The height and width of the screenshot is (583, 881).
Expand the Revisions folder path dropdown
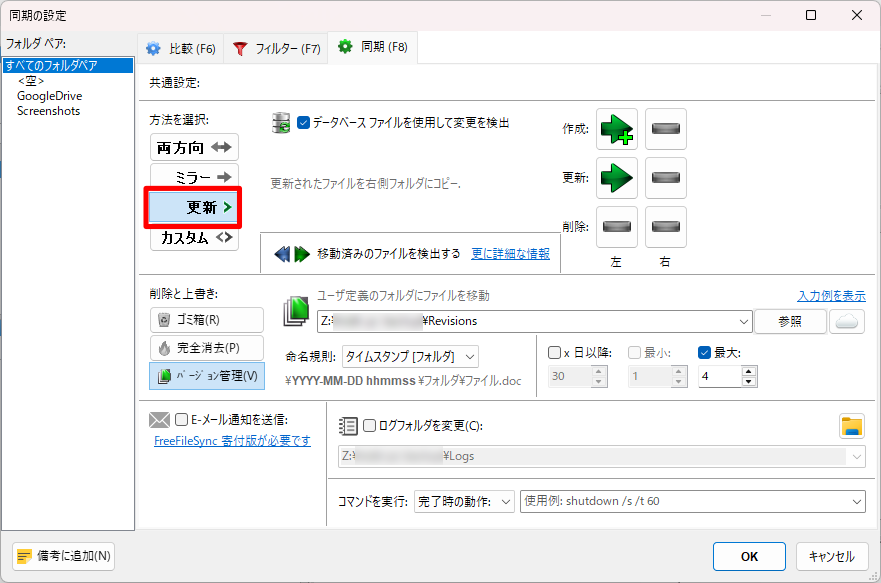point(743,321)
